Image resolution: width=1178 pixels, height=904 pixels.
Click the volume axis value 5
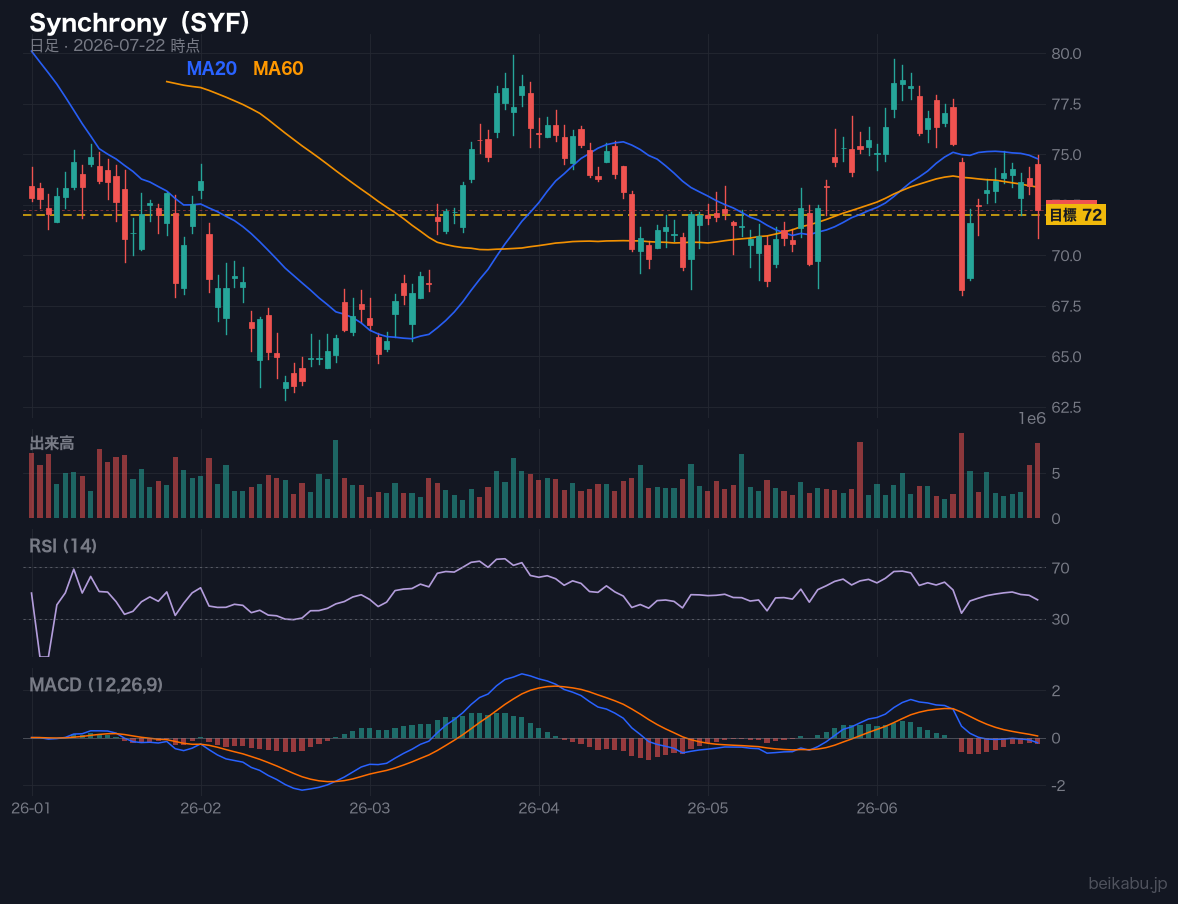coord(1056,473)
